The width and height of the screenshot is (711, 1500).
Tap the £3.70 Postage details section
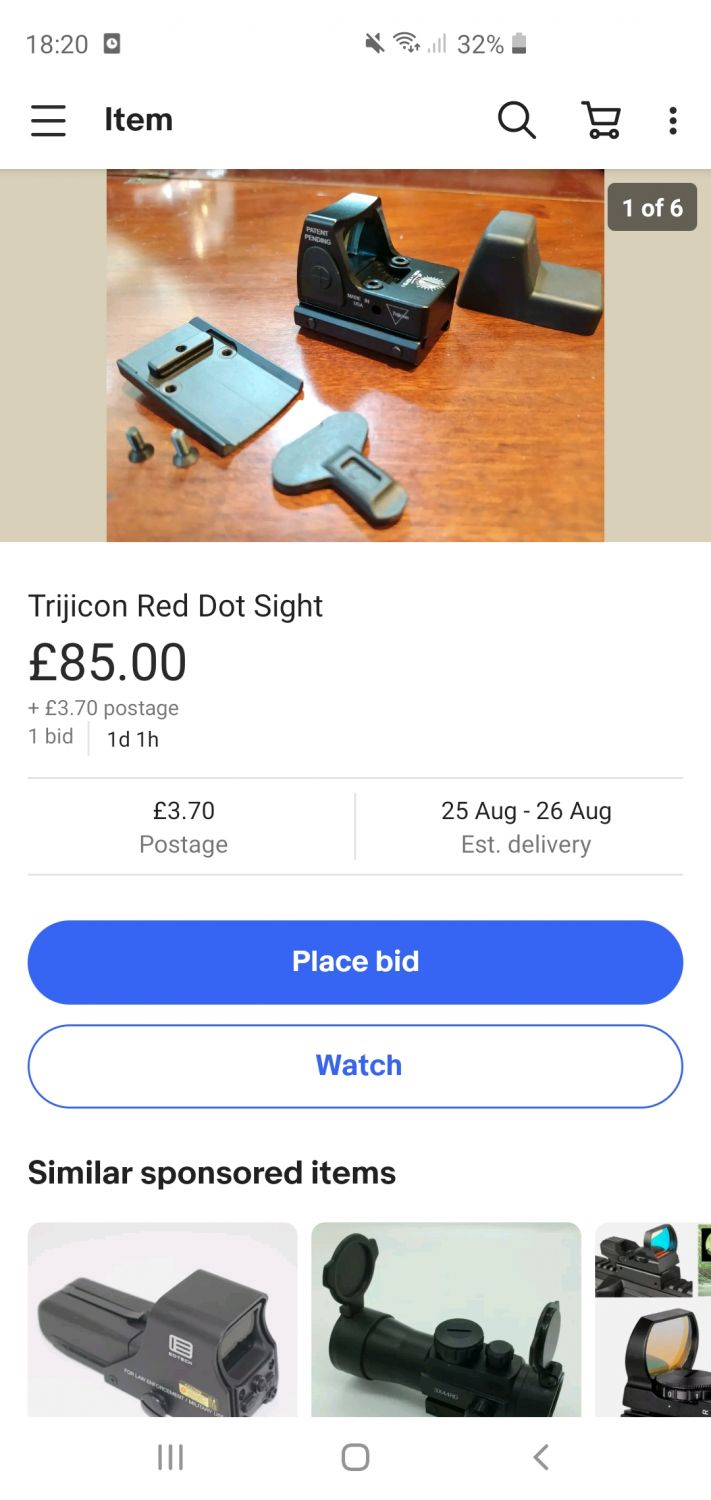point(184,827)
